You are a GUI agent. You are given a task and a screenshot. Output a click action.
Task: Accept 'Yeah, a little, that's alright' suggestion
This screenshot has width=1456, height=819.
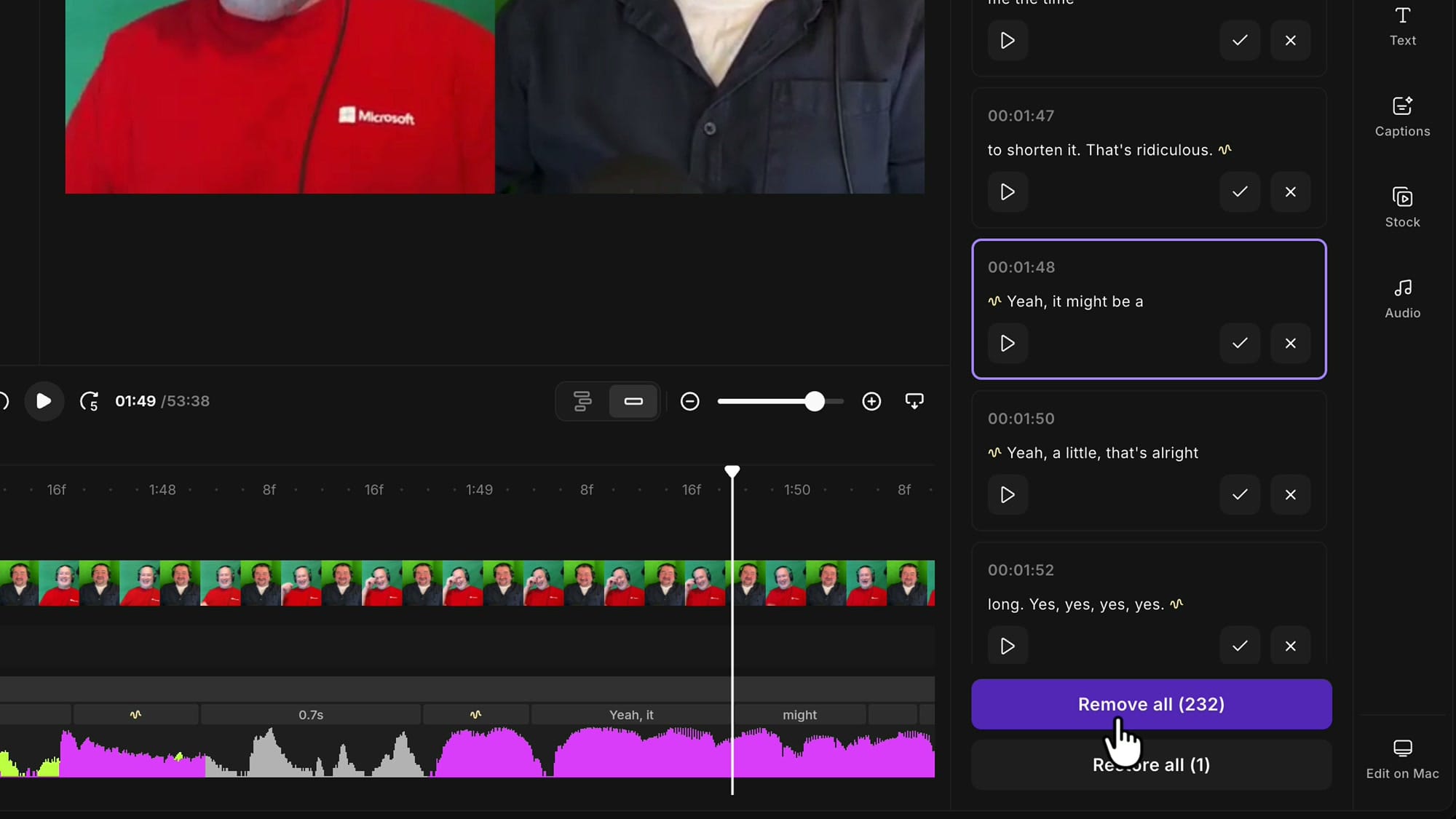point(1240,495)
